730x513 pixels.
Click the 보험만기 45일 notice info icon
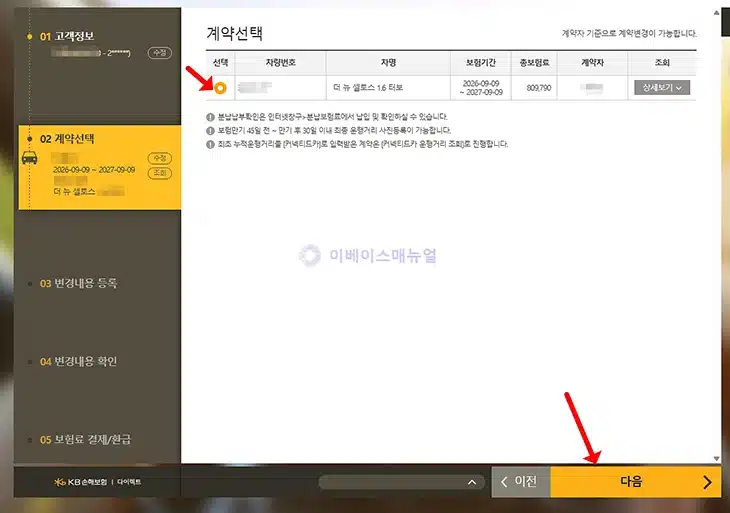click(210, 130)
